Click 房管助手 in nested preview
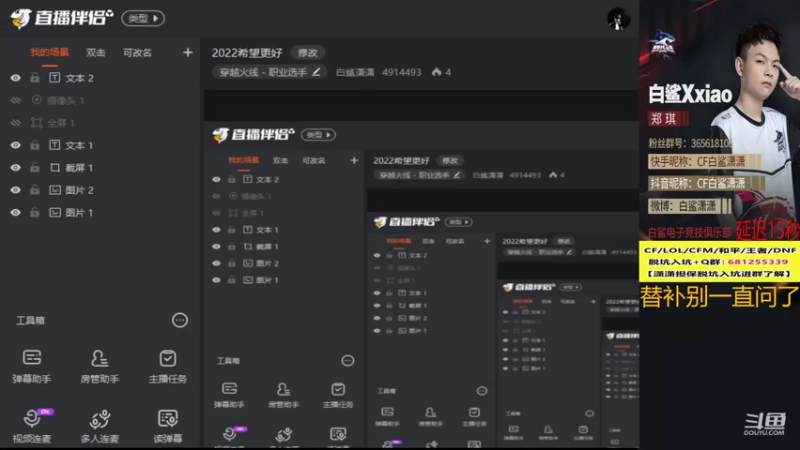 point(284,395)
